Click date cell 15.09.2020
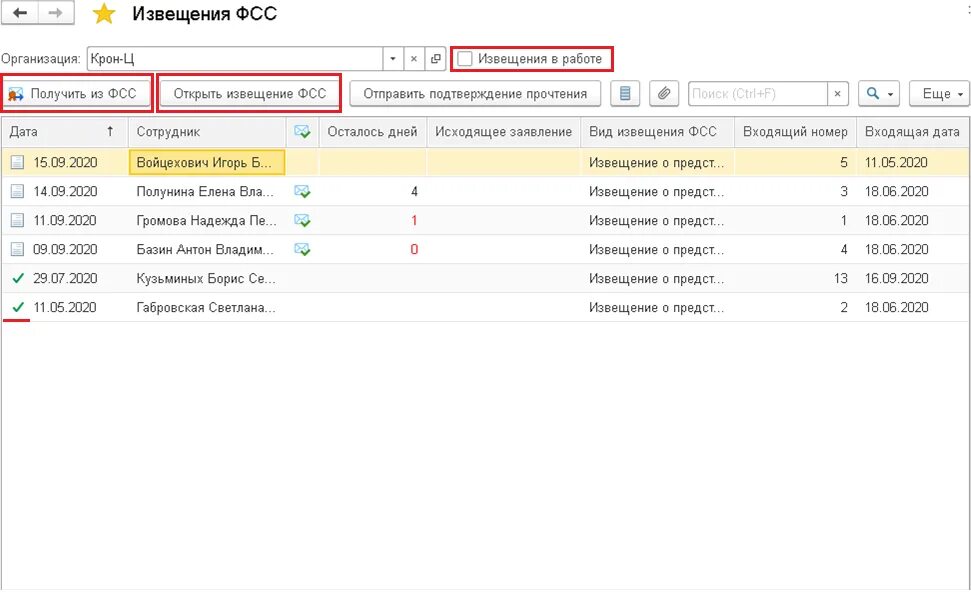Viewport: 971px width, 592px height. [x=65, y=162]
